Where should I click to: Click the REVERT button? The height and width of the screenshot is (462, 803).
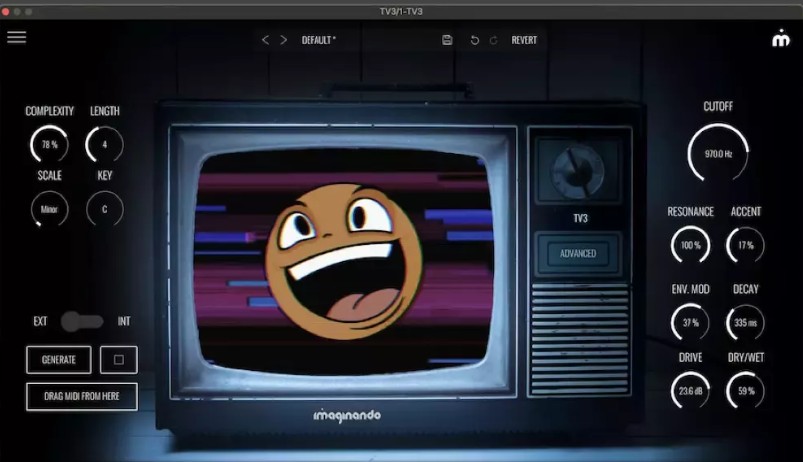click(x=524, y=40)
